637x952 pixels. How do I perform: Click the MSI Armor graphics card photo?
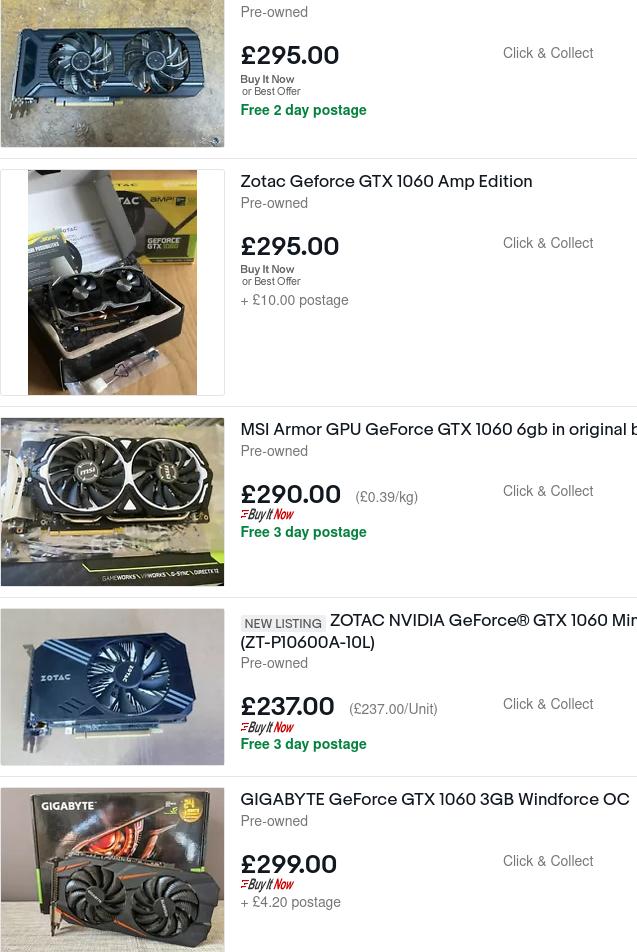click(113, 502)
